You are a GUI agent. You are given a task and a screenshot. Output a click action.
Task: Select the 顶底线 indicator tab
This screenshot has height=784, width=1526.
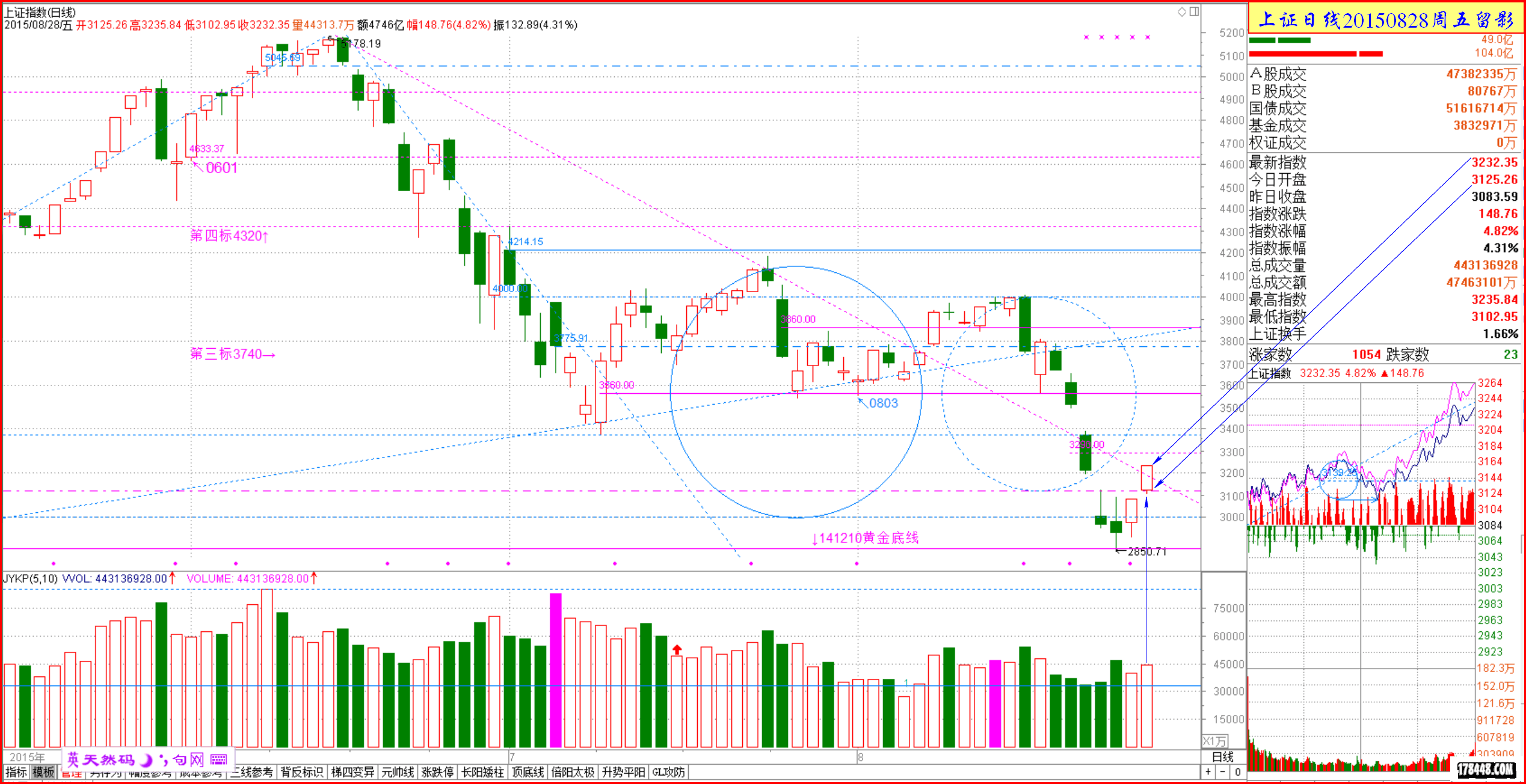pos(528,773)
